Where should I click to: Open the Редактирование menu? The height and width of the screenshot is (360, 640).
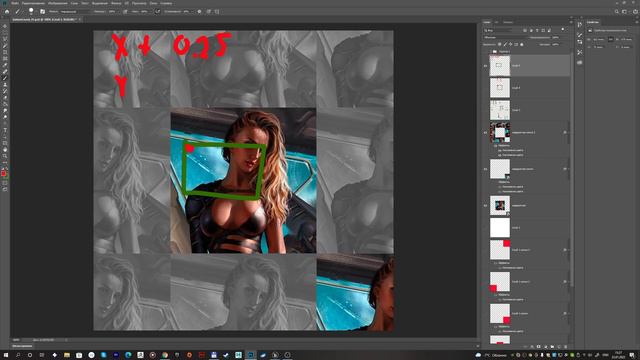pos(33,3)
